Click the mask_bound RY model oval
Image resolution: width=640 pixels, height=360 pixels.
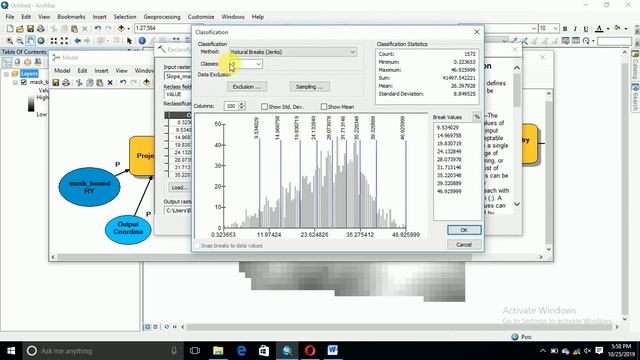click(x=89, y=187)
